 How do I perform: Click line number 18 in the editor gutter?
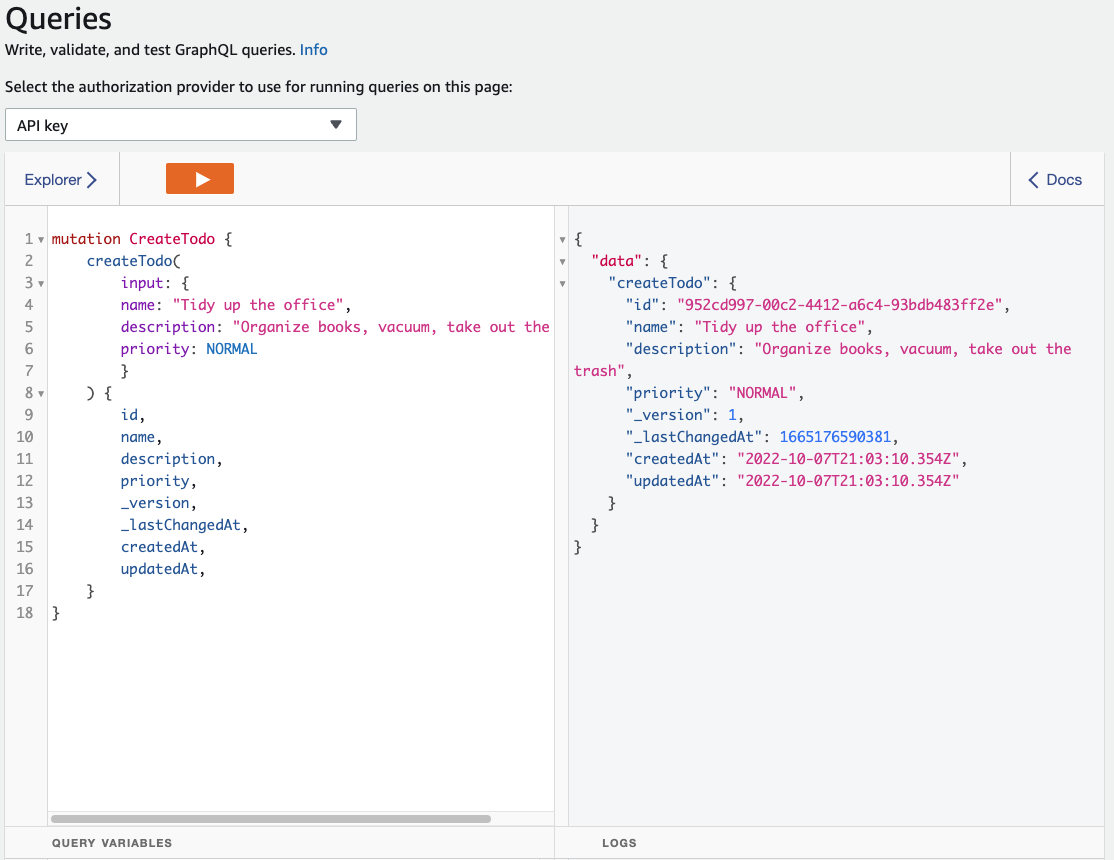(x=25, y=613)
